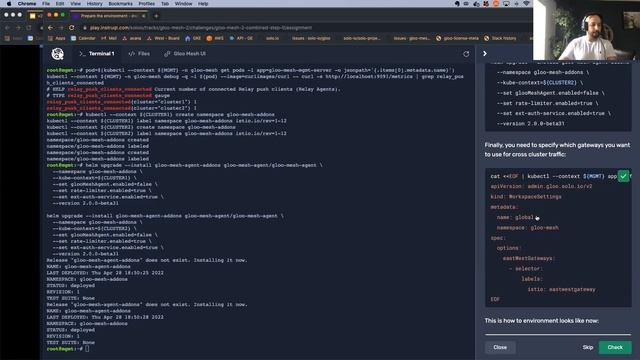The height and width of the screenshot is (360, 640).
Task: Open the asana bookmark
Action: coord(131,38)
